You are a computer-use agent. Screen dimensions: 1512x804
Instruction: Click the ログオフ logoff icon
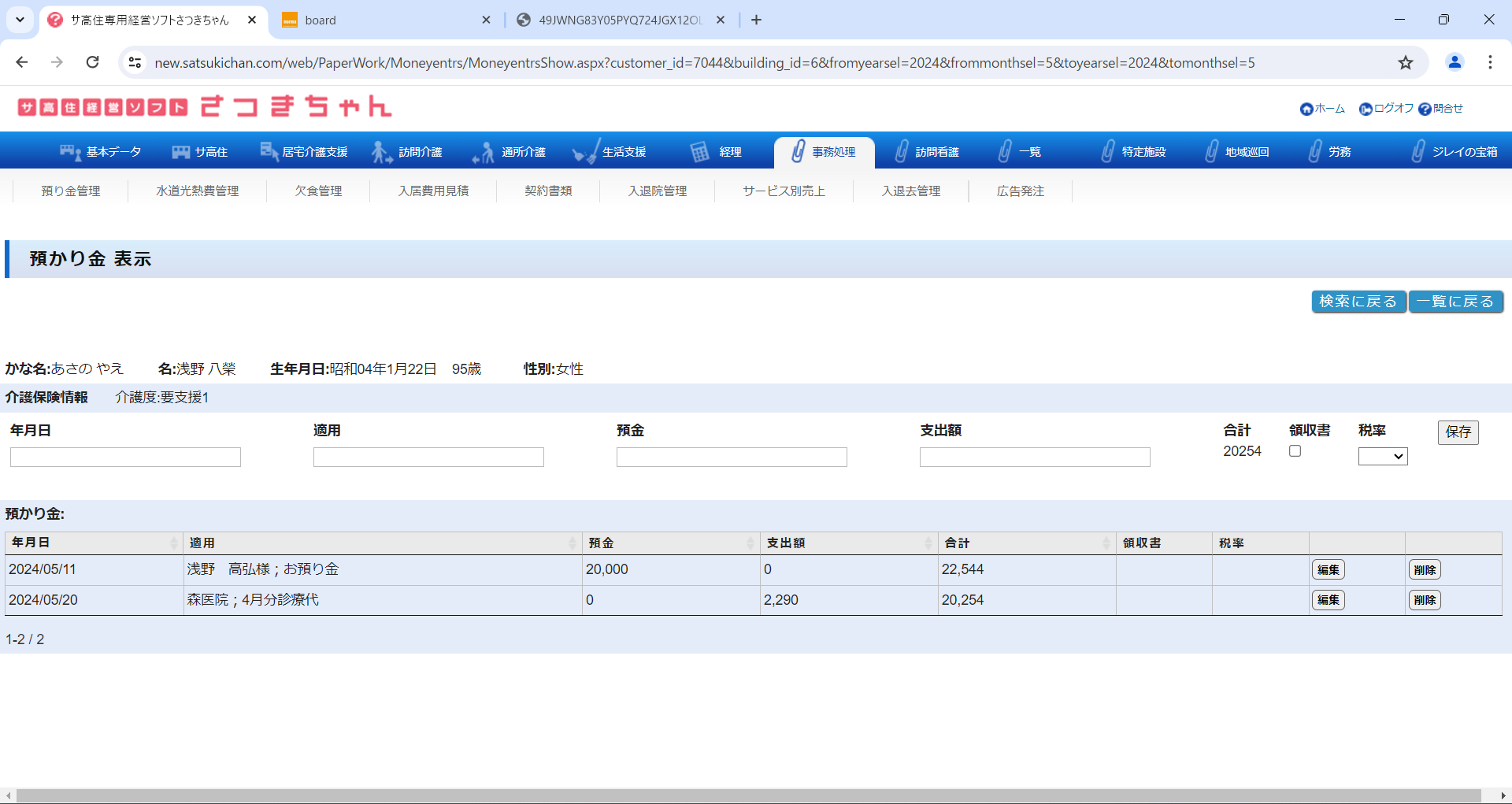point(1366,109)
